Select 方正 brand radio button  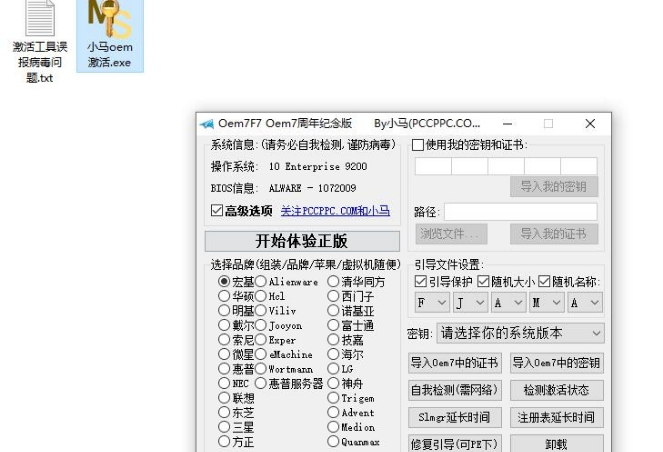tap(224, 441)
